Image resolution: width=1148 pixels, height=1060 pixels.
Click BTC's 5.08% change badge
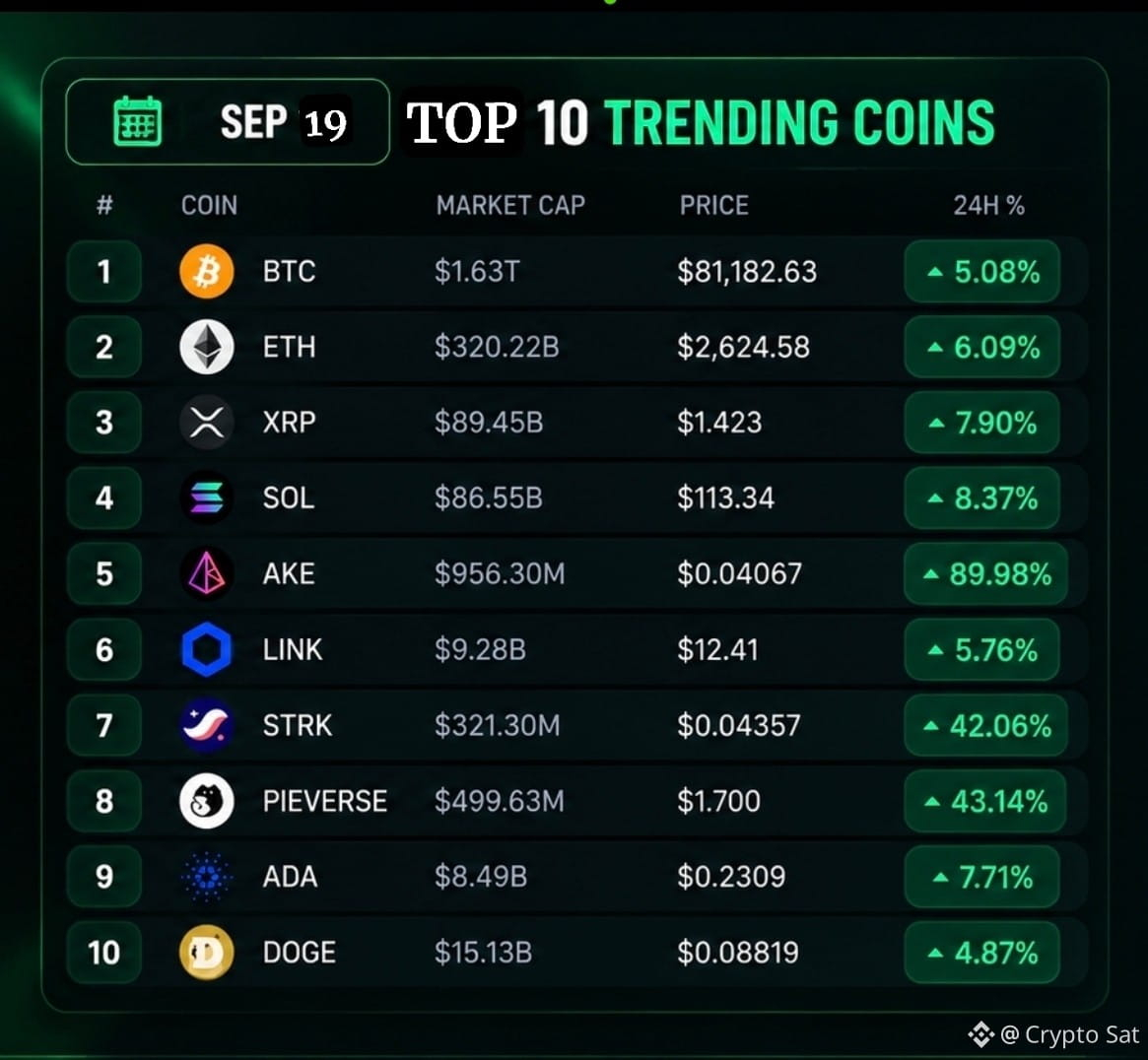tap(982, 272)
